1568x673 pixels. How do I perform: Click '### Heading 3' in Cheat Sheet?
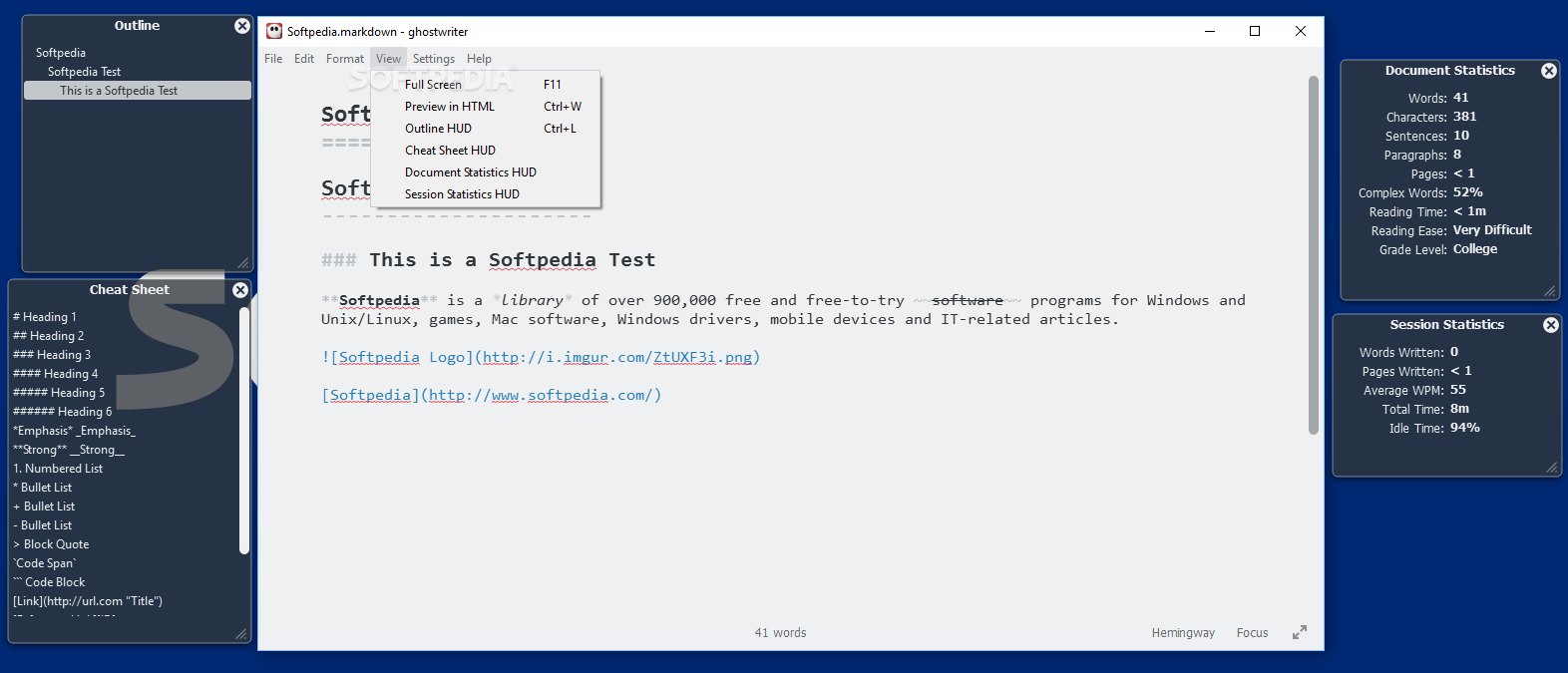click(52, 355)
